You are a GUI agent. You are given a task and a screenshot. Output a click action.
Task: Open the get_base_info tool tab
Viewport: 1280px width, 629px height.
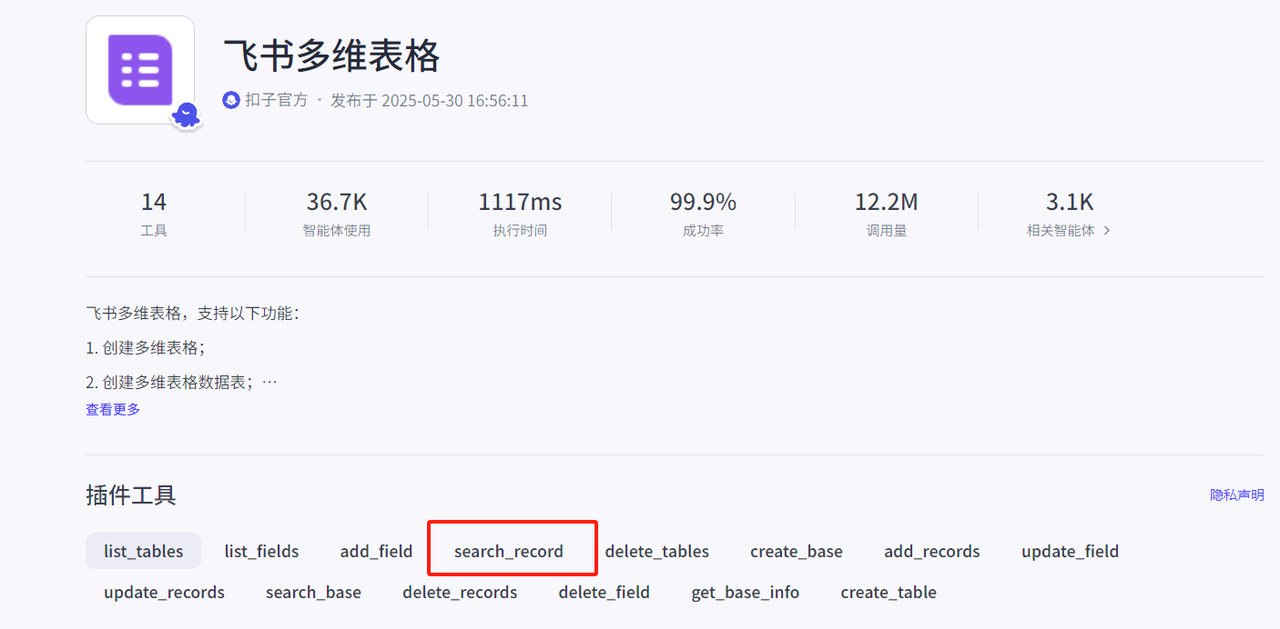pyautogui.click(x=745, y=592)
